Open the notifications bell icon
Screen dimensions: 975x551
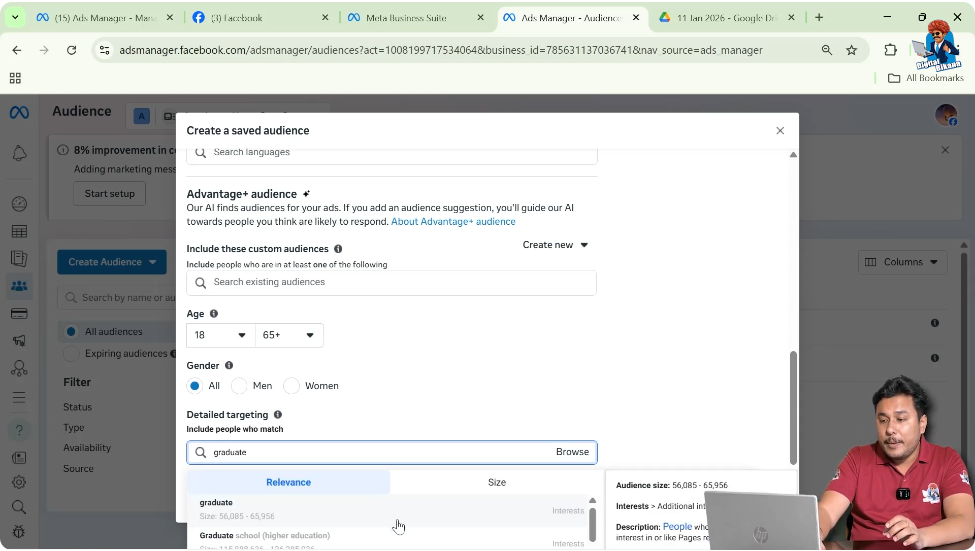tap(19, 153)
